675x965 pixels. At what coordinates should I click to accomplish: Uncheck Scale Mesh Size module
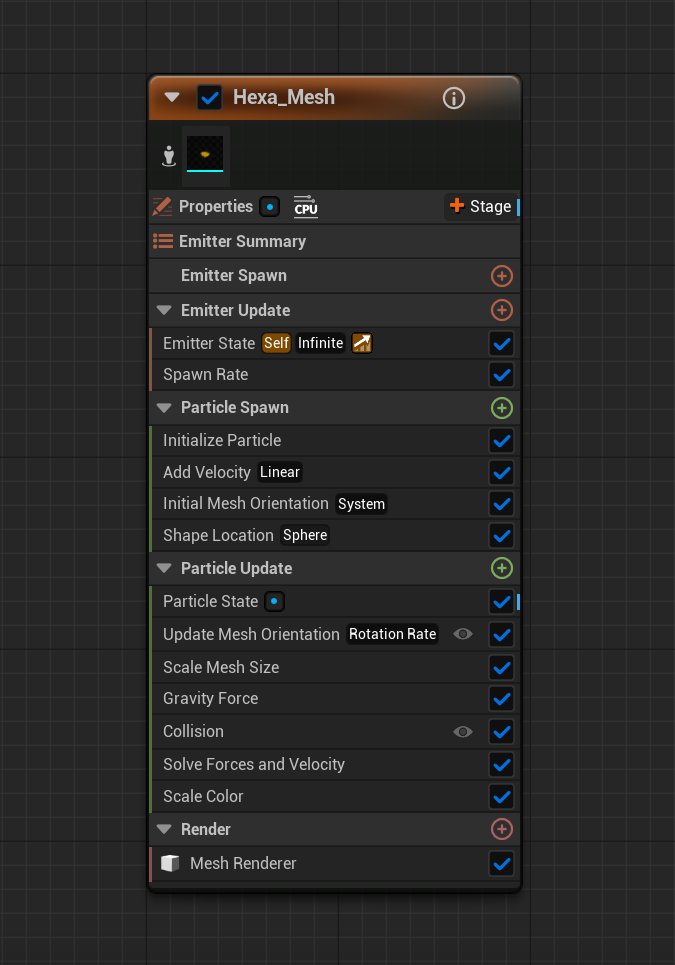point(501,667)
